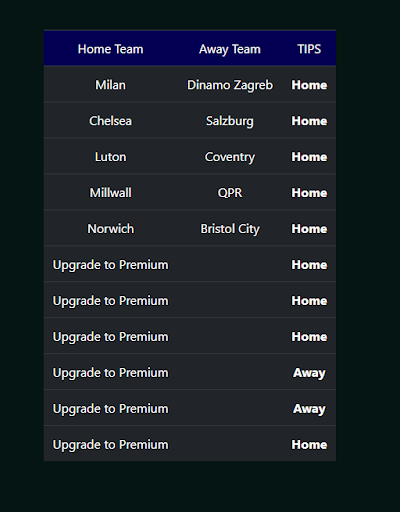Viewport: 400px width, 512px height.
Task: Select the Luton team name
Action: (x=110, y=157)
